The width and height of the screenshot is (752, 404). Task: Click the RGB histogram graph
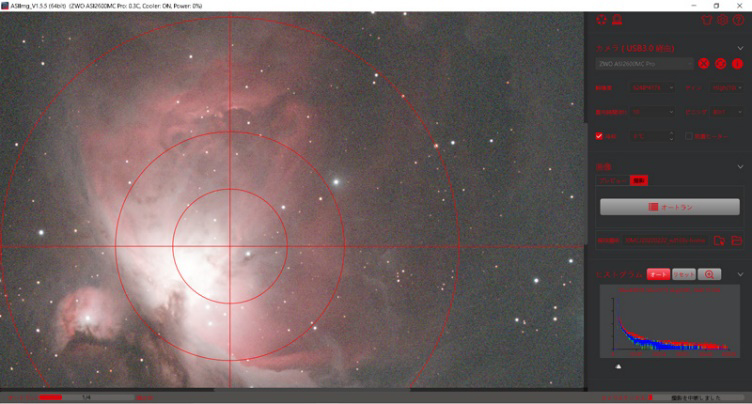[x=670, y=321]
